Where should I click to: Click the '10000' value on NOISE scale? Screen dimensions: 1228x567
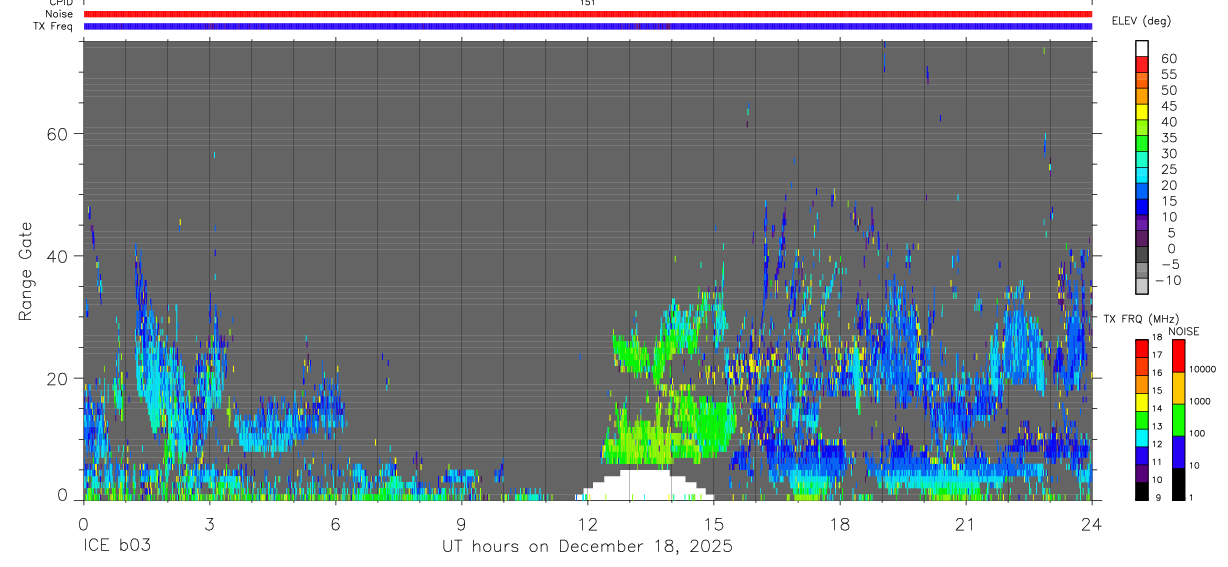[x=1201, y=370]
